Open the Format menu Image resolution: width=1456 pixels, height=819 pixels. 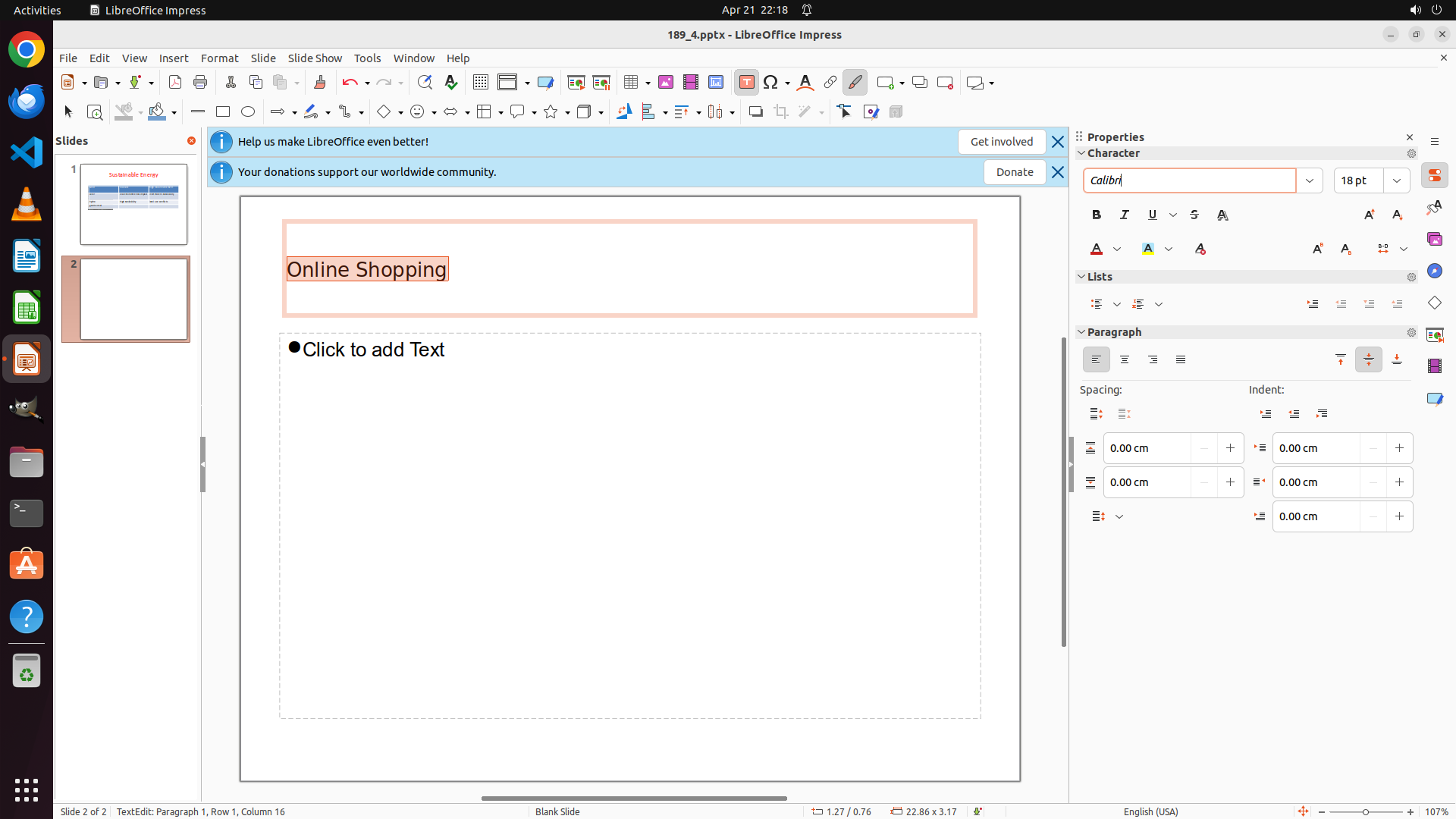click(219, 58)
